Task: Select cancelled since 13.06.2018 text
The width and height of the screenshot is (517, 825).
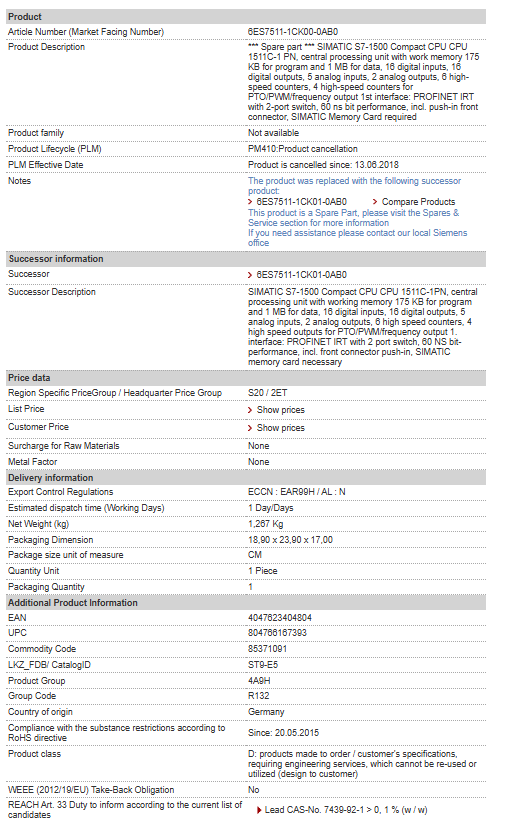Action: pyautogui.click(x=323, y=165)
